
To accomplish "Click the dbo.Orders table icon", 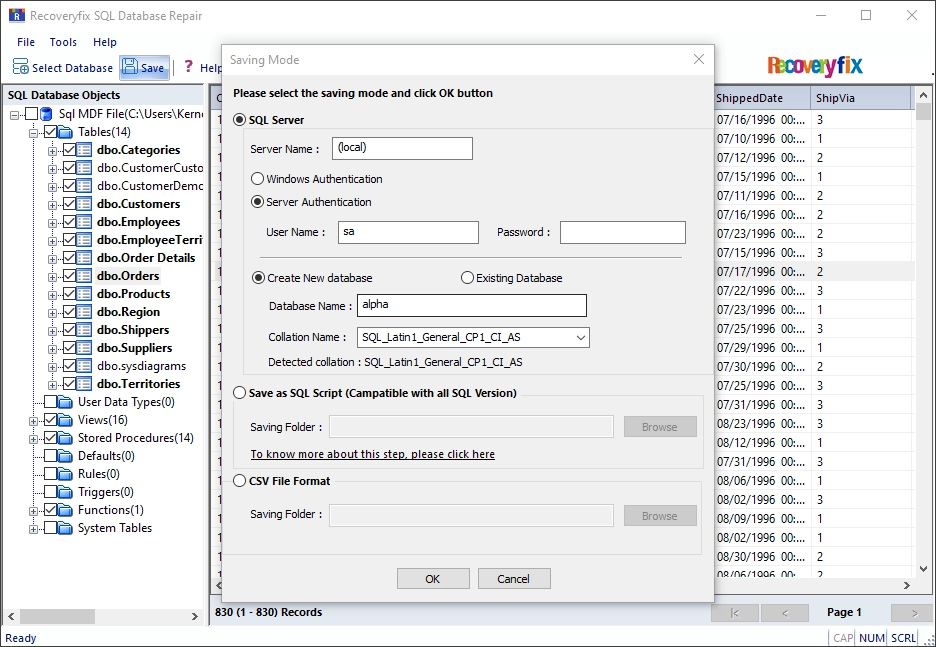I will pos(84,275).
